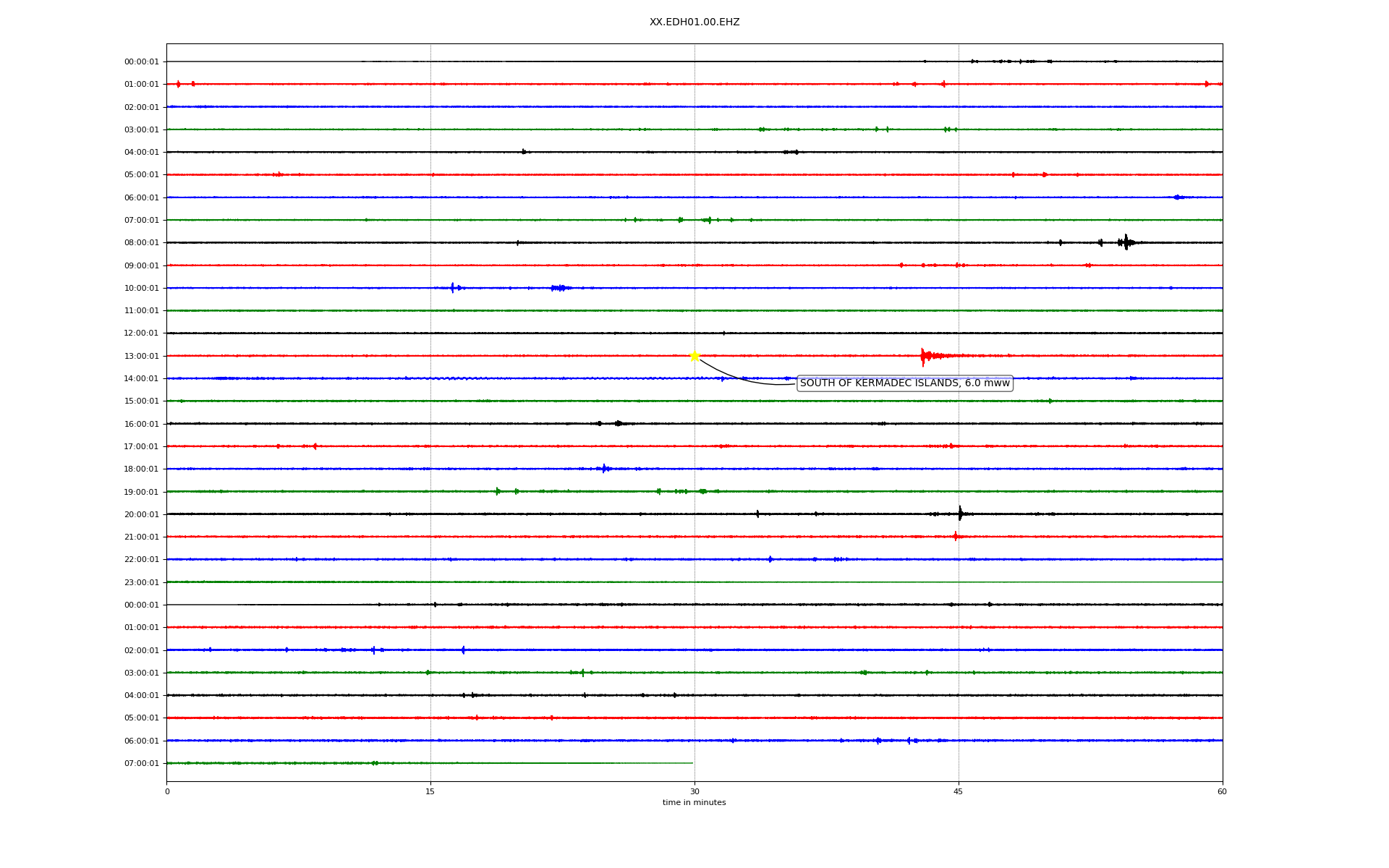Click the black spike on the 20:00:01 trace
The height and width of the screenshot is (868, 1389).
tap(960, 514)
